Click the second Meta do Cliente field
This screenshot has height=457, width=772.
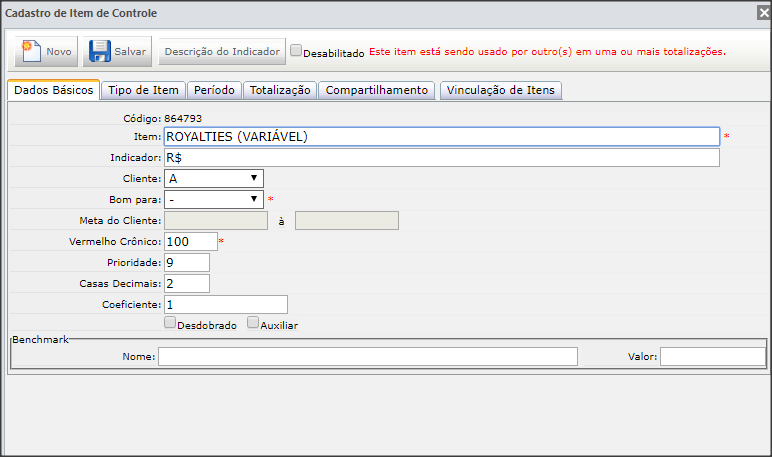pos(347,221)
